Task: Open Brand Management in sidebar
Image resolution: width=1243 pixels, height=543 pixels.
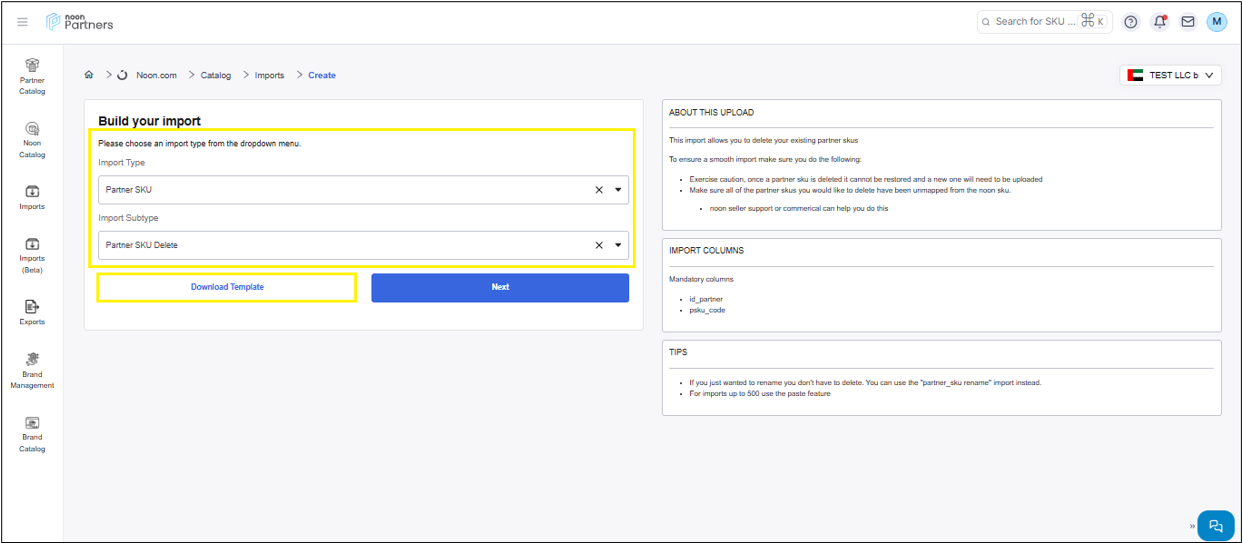Action: click(32, 370)
